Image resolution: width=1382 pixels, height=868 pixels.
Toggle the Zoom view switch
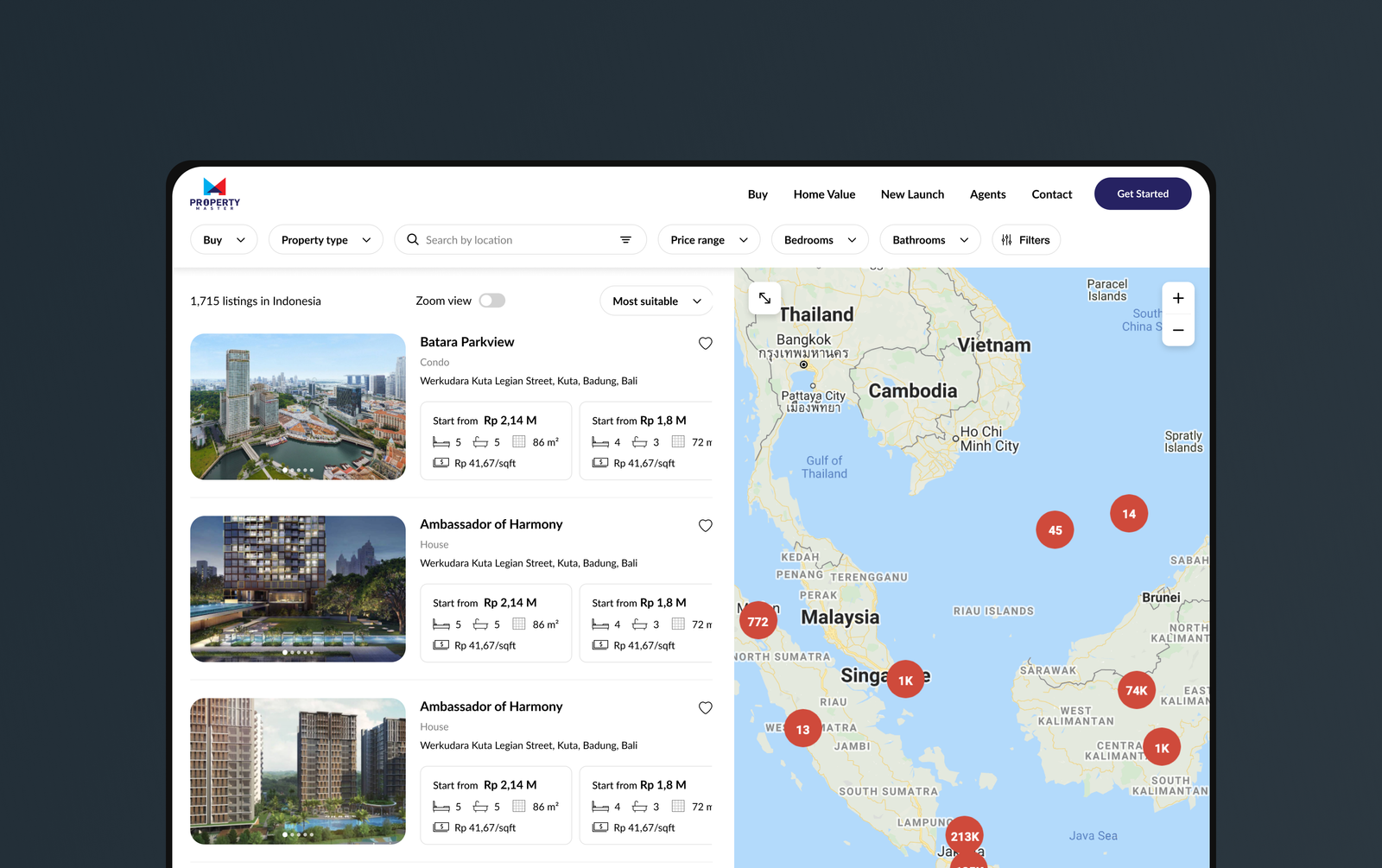pyautogui.click(x=492, y=301)
